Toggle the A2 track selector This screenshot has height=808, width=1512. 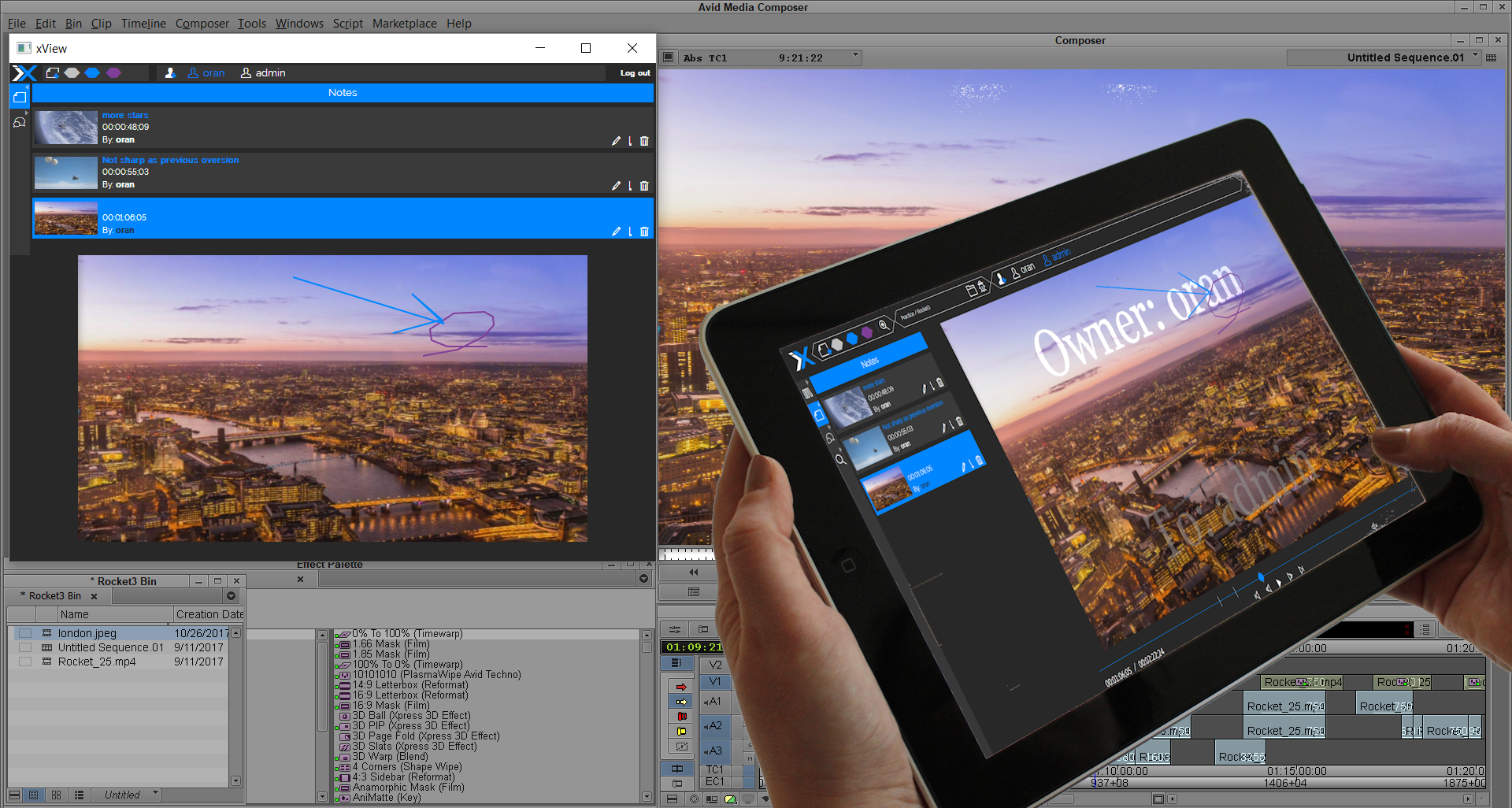713,725
